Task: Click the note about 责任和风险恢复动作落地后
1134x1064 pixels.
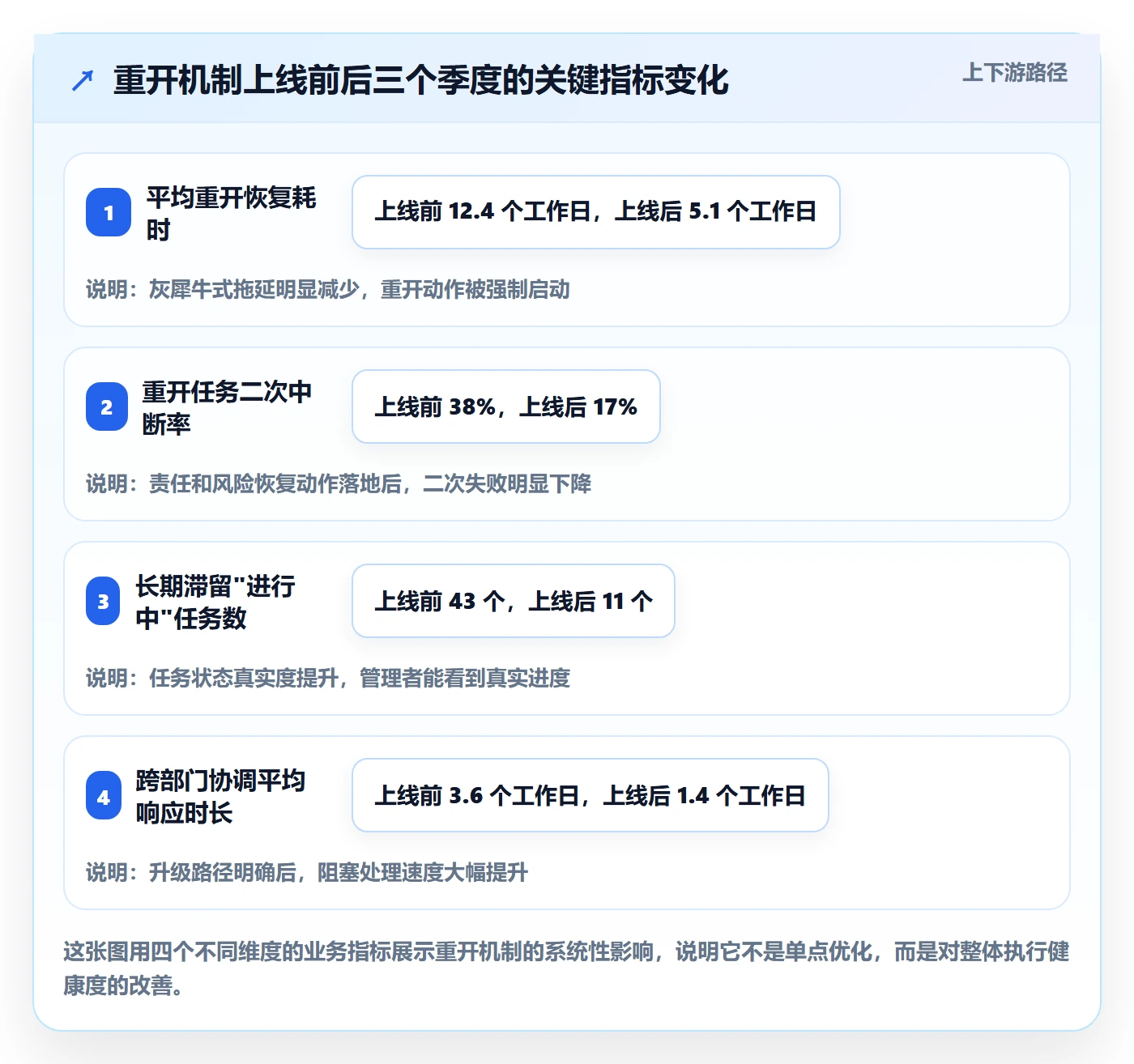Action: tap(339, 484)
